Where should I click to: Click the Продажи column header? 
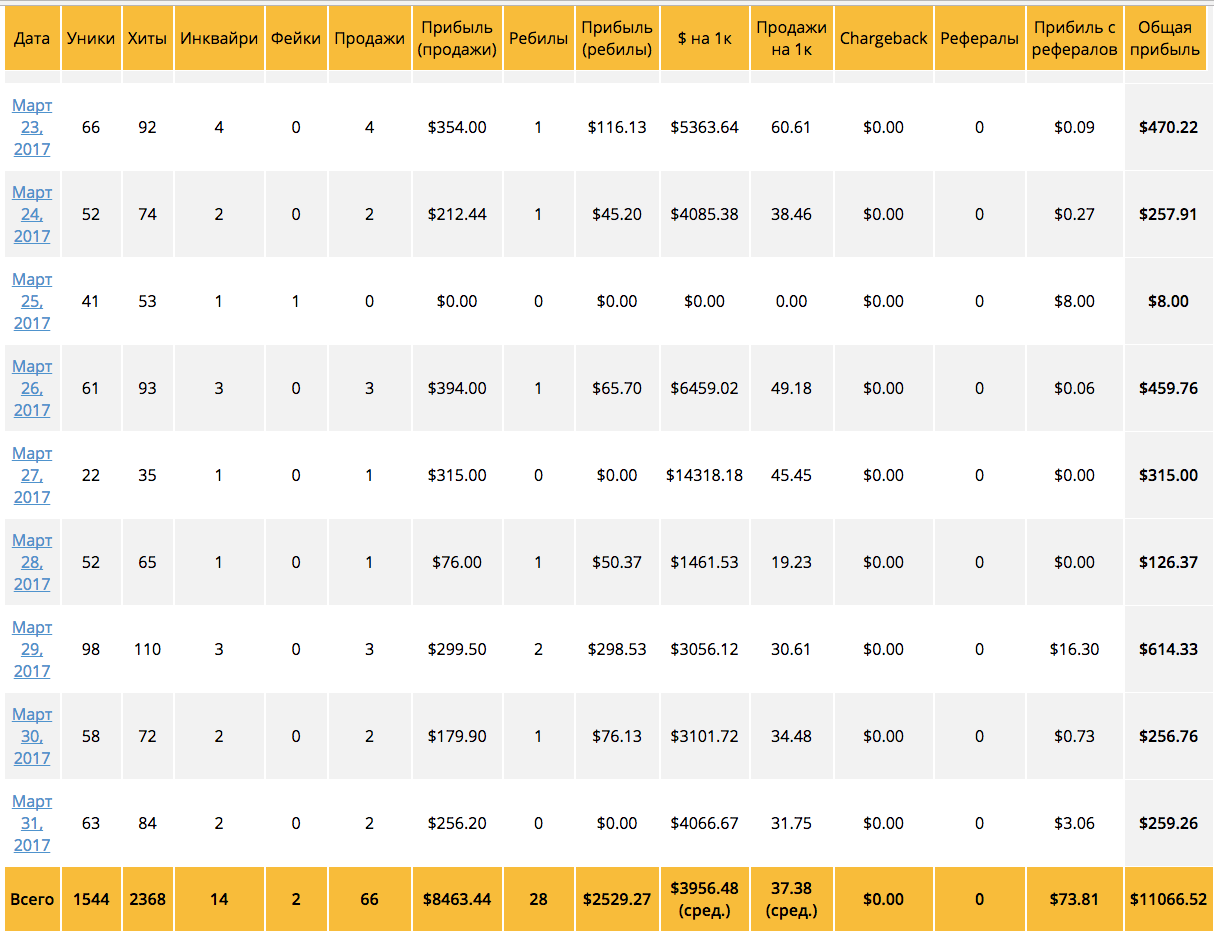click(x=369, y=39)
